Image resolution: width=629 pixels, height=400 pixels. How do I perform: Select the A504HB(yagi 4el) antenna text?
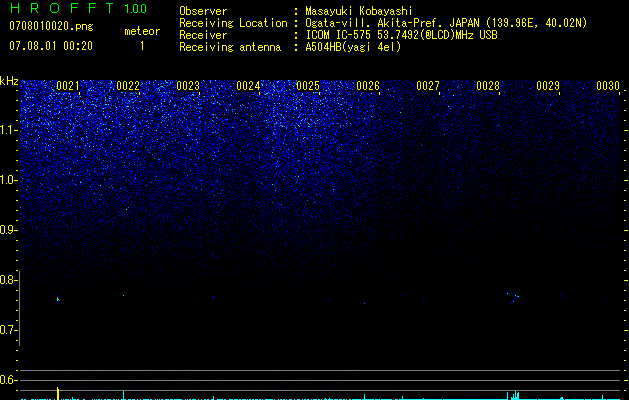(x=353, y=47)
